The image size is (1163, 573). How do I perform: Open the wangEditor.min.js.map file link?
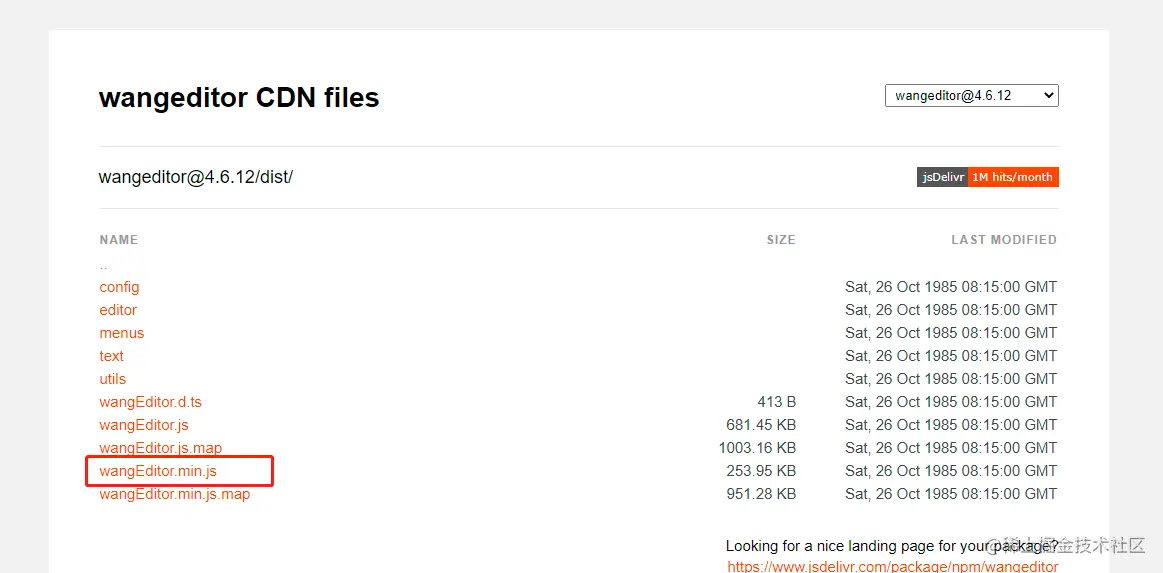click(175, 494)
